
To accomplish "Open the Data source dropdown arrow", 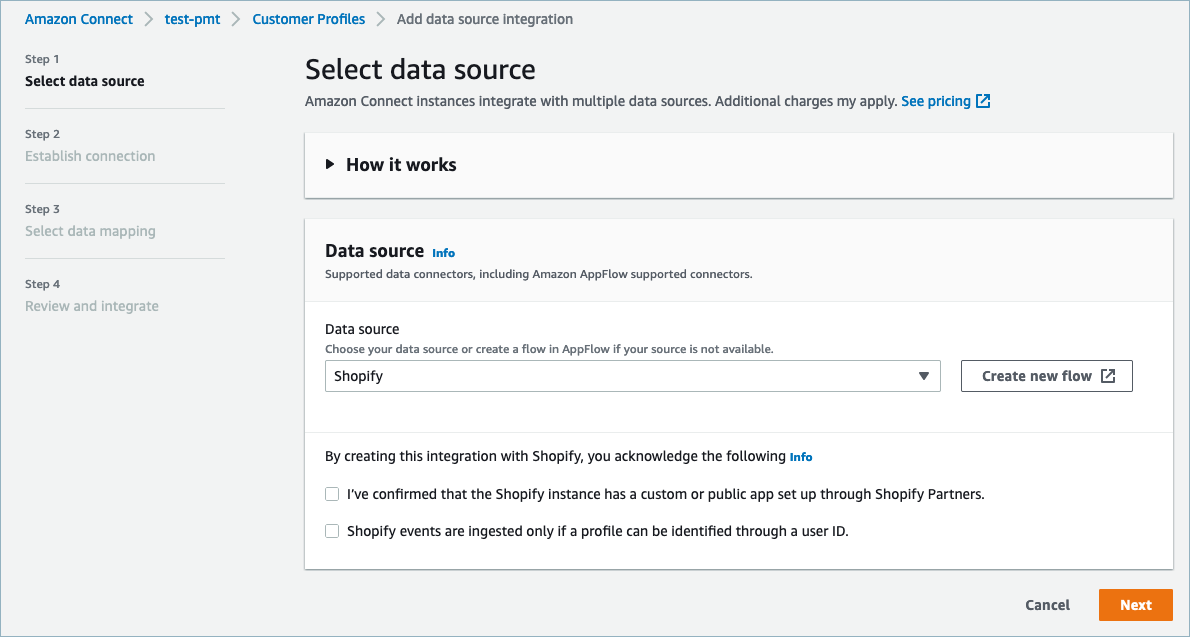I will [x=923, y=376].
